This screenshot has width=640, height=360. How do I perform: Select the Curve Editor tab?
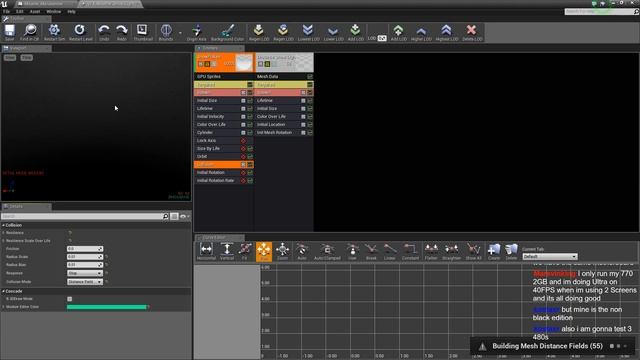tap(219, 237)
